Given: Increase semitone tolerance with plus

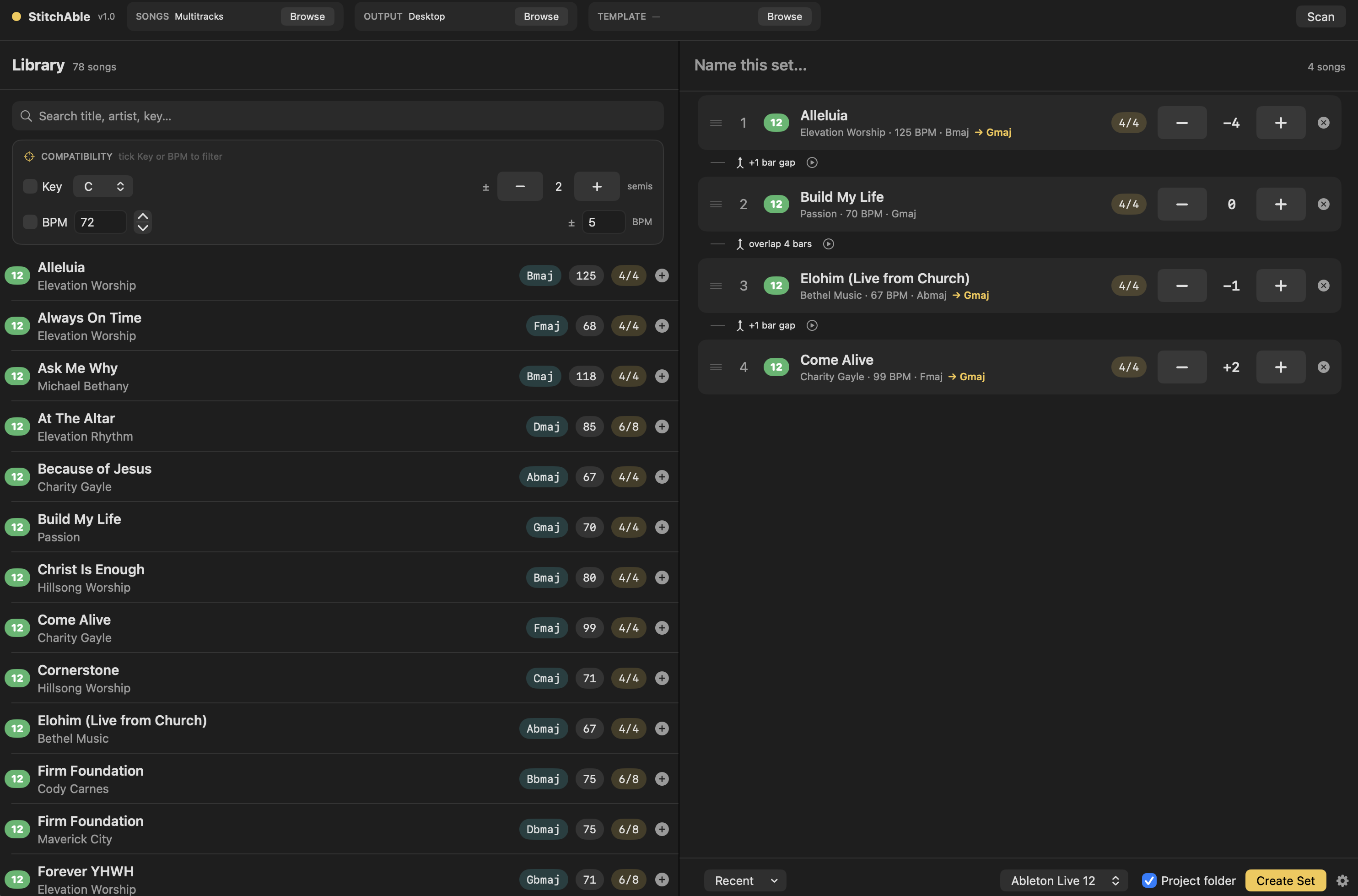Looking at the screenshot, I should (597, 186).
